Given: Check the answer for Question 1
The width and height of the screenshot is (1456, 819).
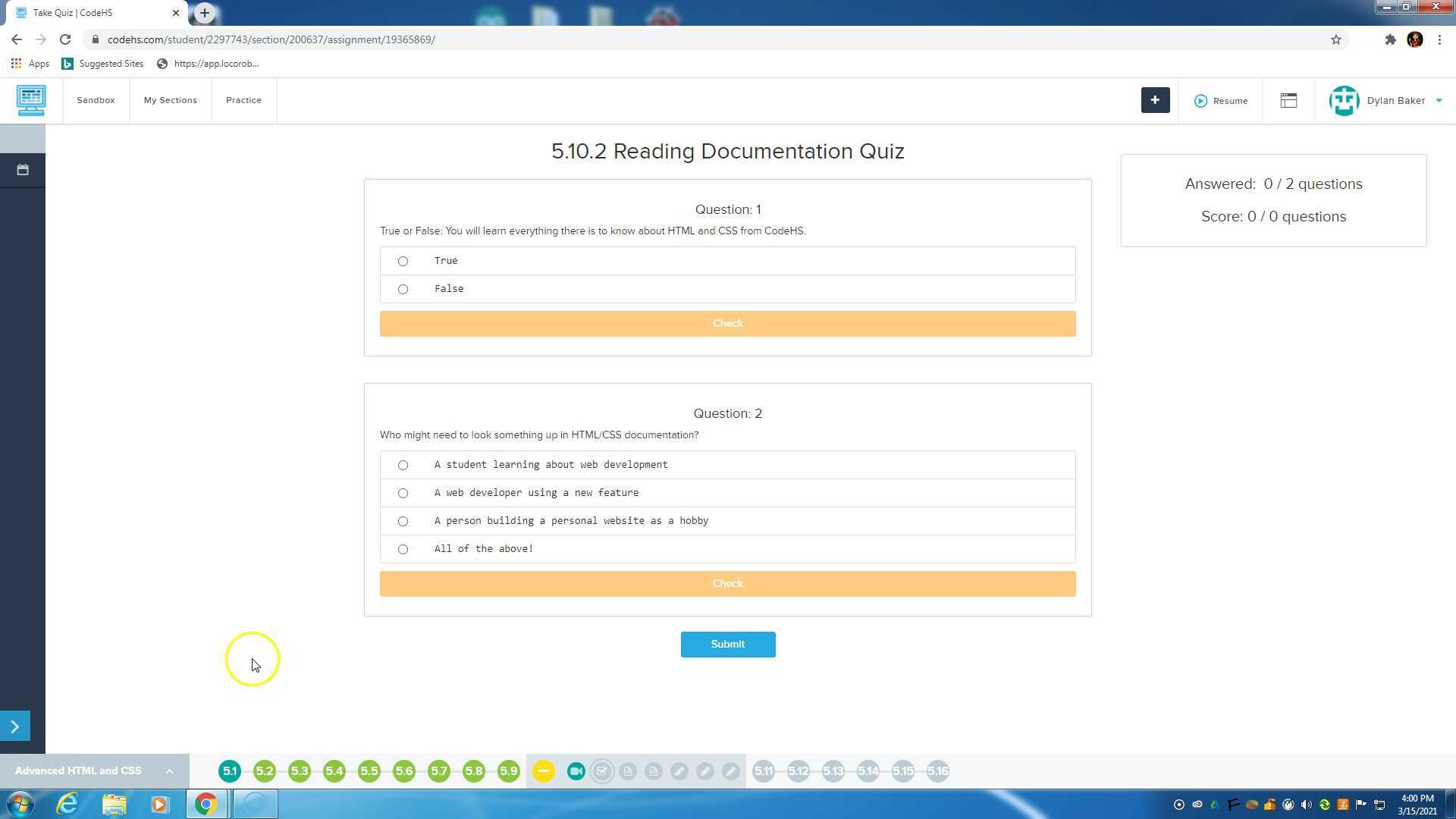Looking at the screenshot, I should 727,323.
